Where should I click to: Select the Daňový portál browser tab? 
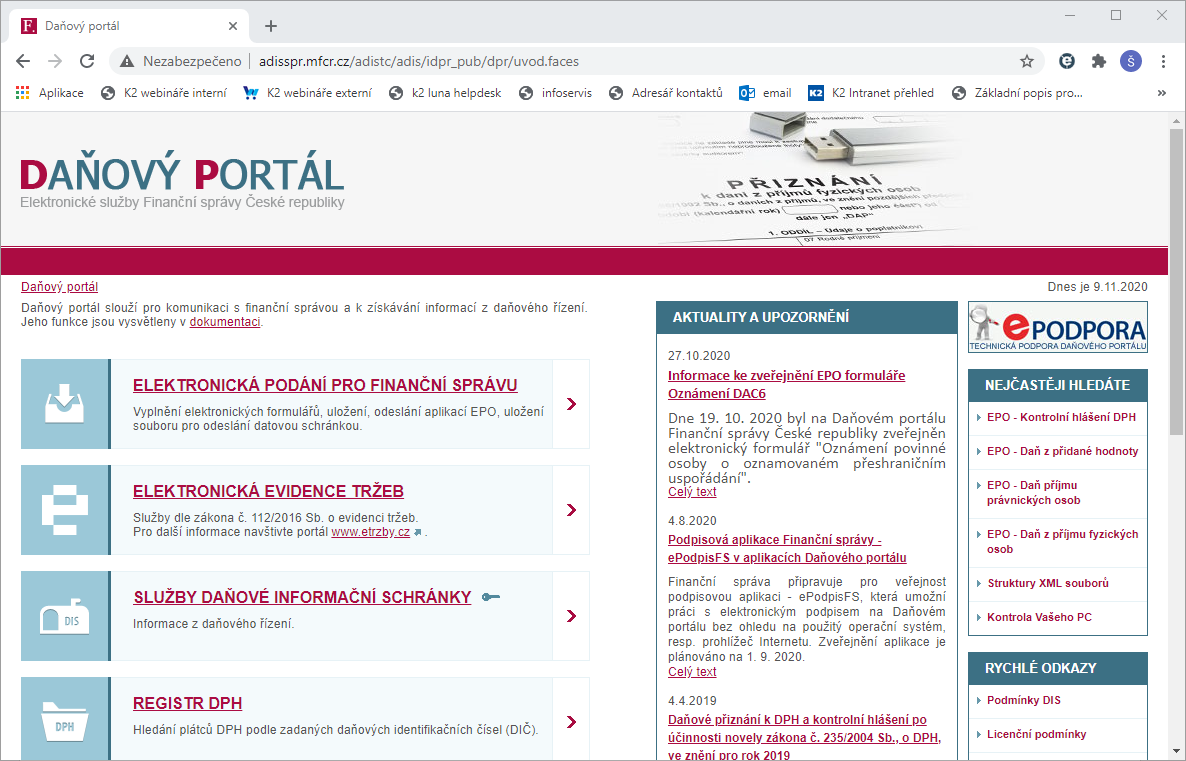[129, 26]
